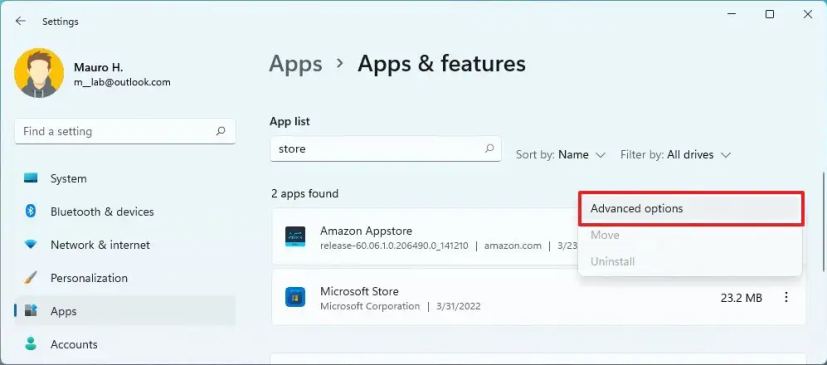Expand the Filter by All drives dropdown
Screen dimensions: 827x365
pyautogui.click(x=675, y=155)
